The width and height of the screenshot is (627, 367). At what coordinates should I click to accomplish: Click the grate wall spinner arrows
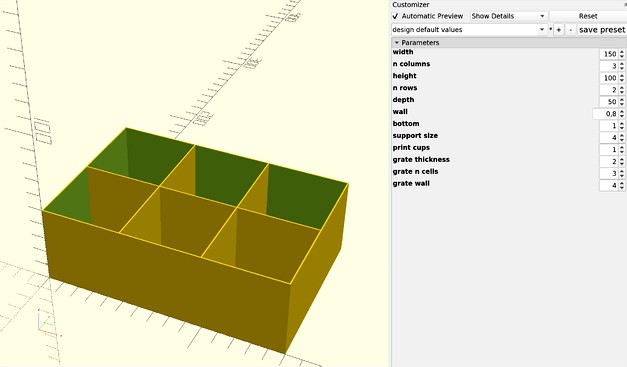coord(622,185)
